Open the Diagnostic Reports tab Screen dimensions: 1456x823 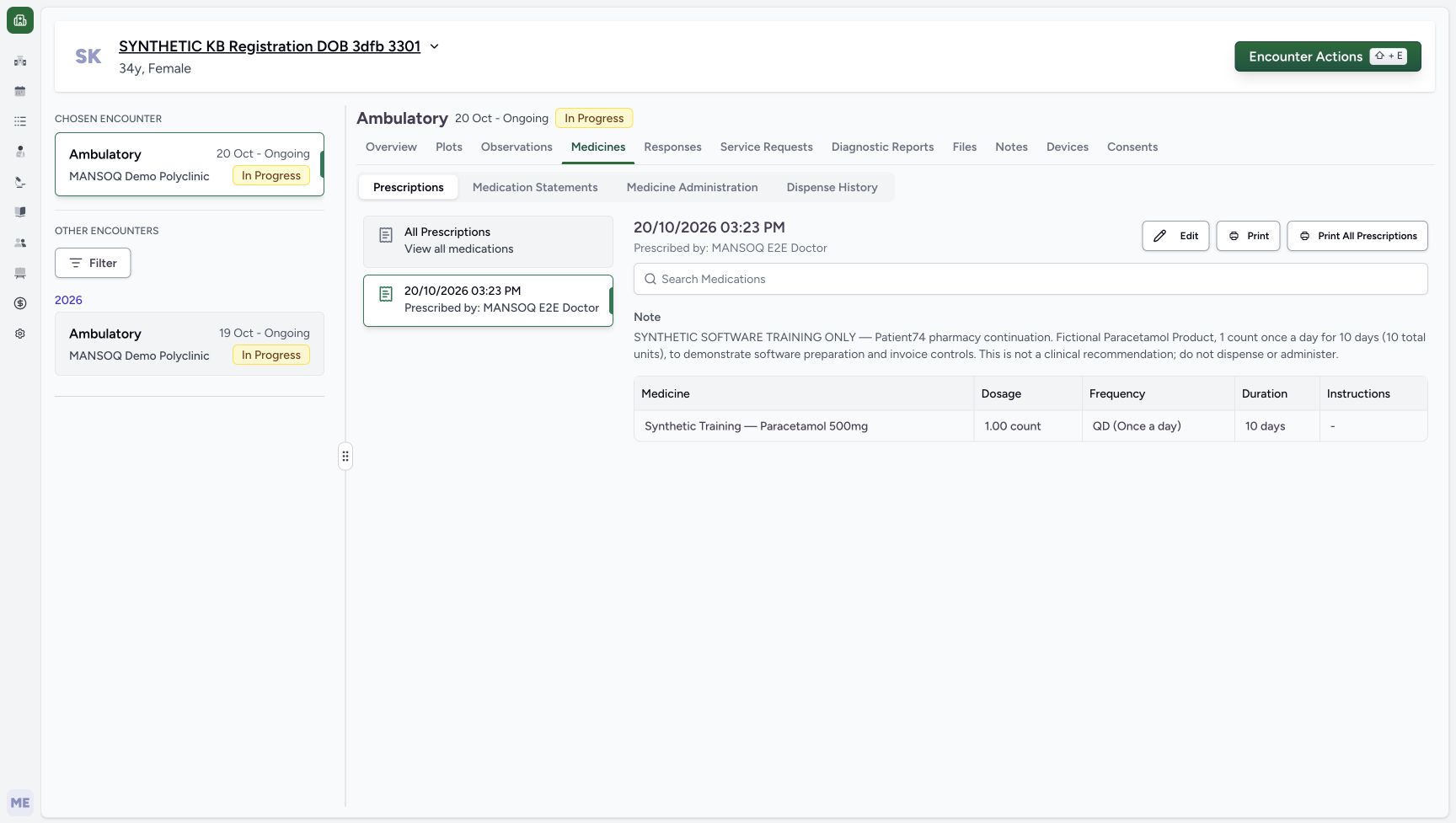click(x=883, y=147)
